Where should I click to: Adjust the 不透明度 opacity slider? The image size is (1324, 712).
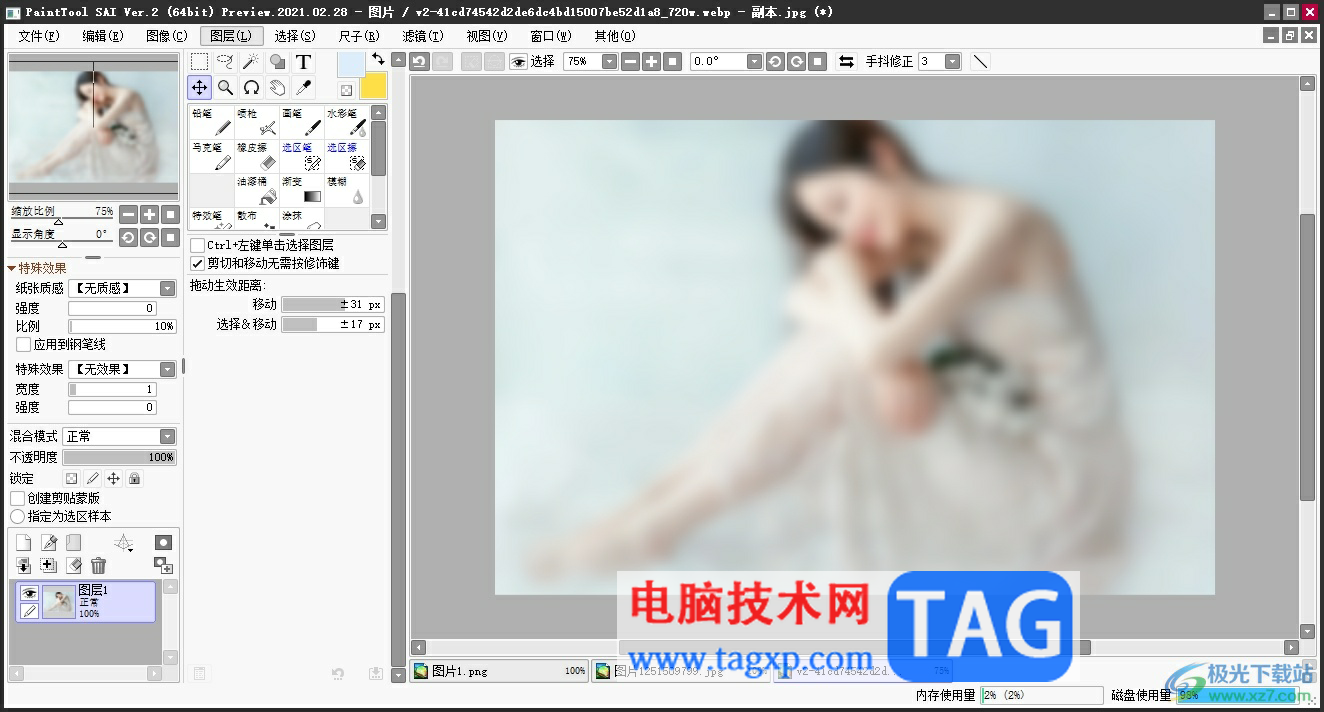pyautogui.click(x=120, y=457)
